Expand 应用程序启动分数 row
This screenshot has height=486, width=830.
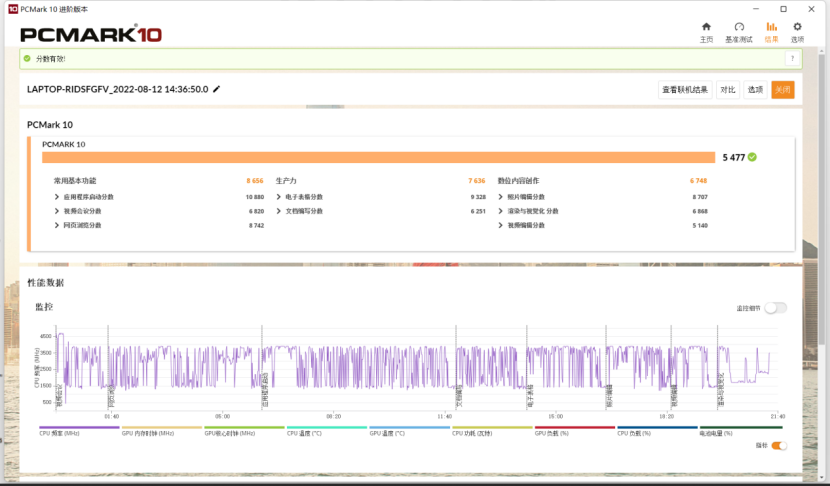57,197
